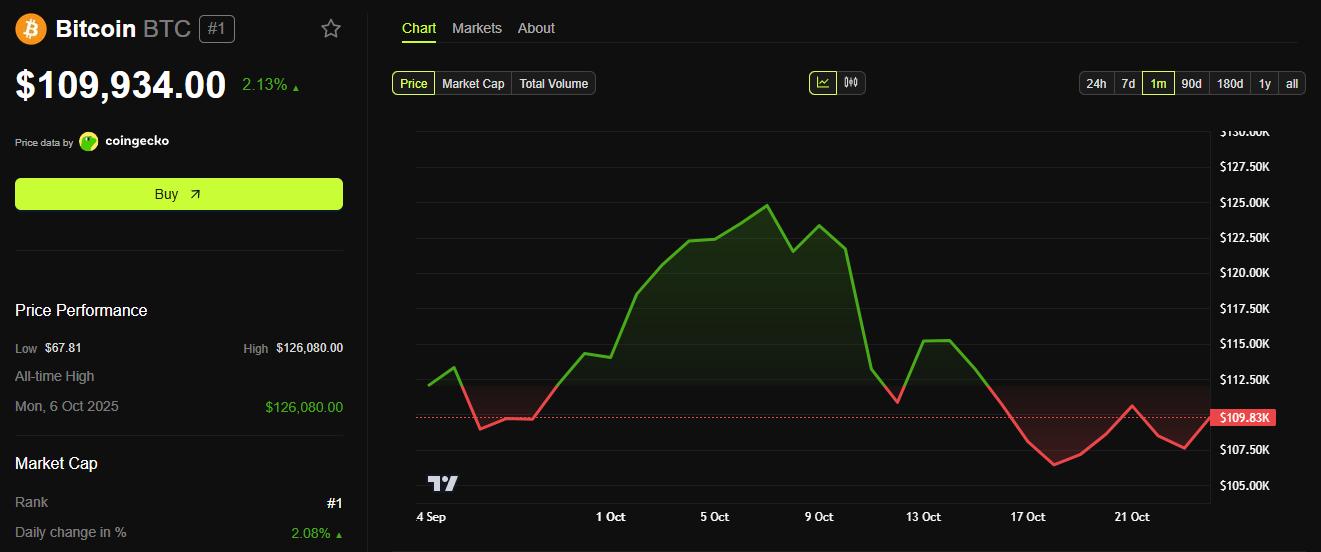Viewport: 1321px width, 552px height.
Task: Click the chart peak near 7 Oct
Action: (767, 205)
